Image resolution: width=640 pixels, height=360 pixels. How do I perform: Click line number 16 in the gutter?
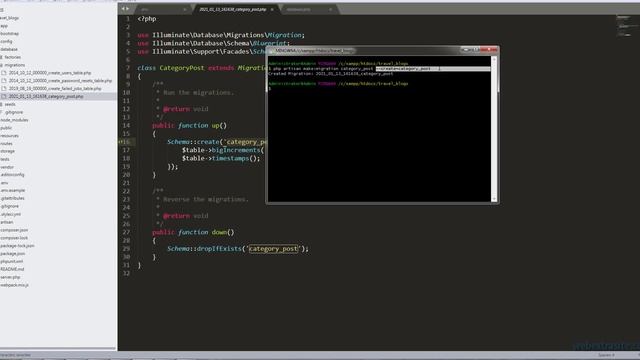pyautogui.click(x=127, y=142)
